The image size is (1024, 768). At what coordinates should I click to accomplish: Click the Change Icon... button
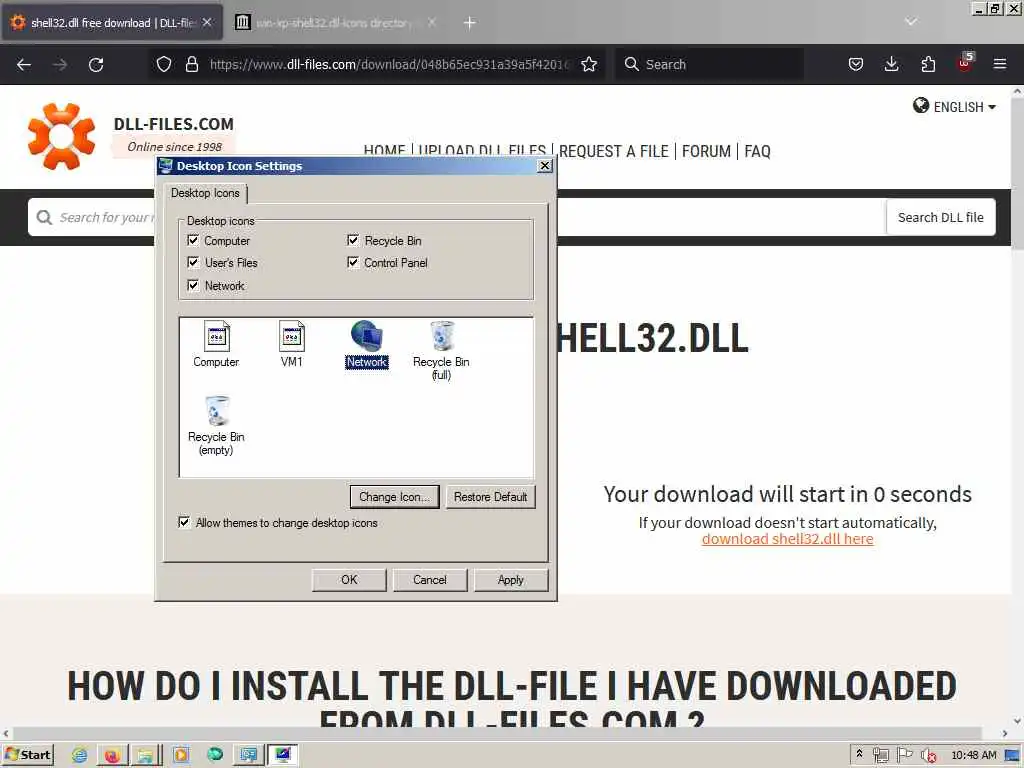point(394,497)
